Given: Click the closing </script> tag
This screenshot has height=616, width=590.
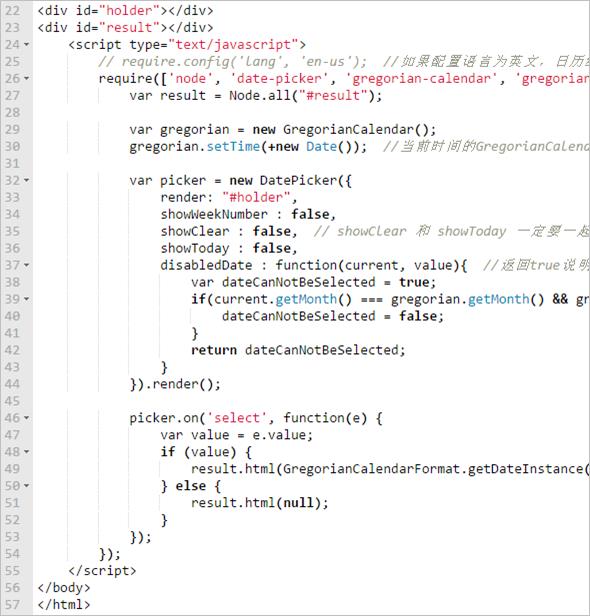Looking at the screenshot, I should click(102, 570).
